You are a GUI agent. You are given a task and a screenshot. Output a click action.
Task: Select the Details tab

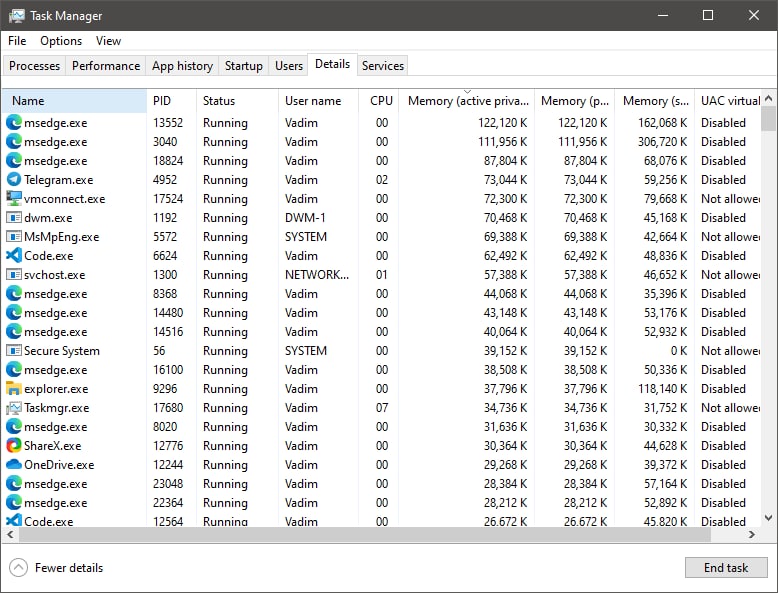(332, 65)
